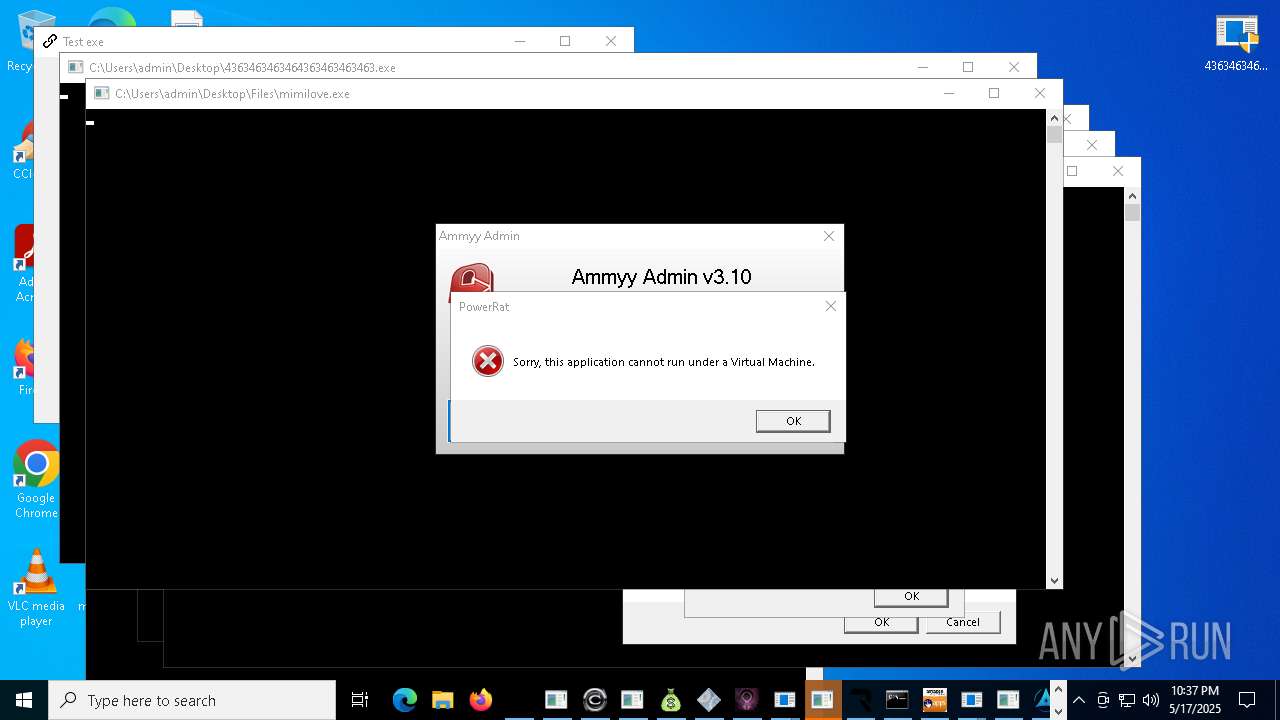Close the mimilove.exe console window
This screenshot has width=1280, height=720.
pos(1040,93)
